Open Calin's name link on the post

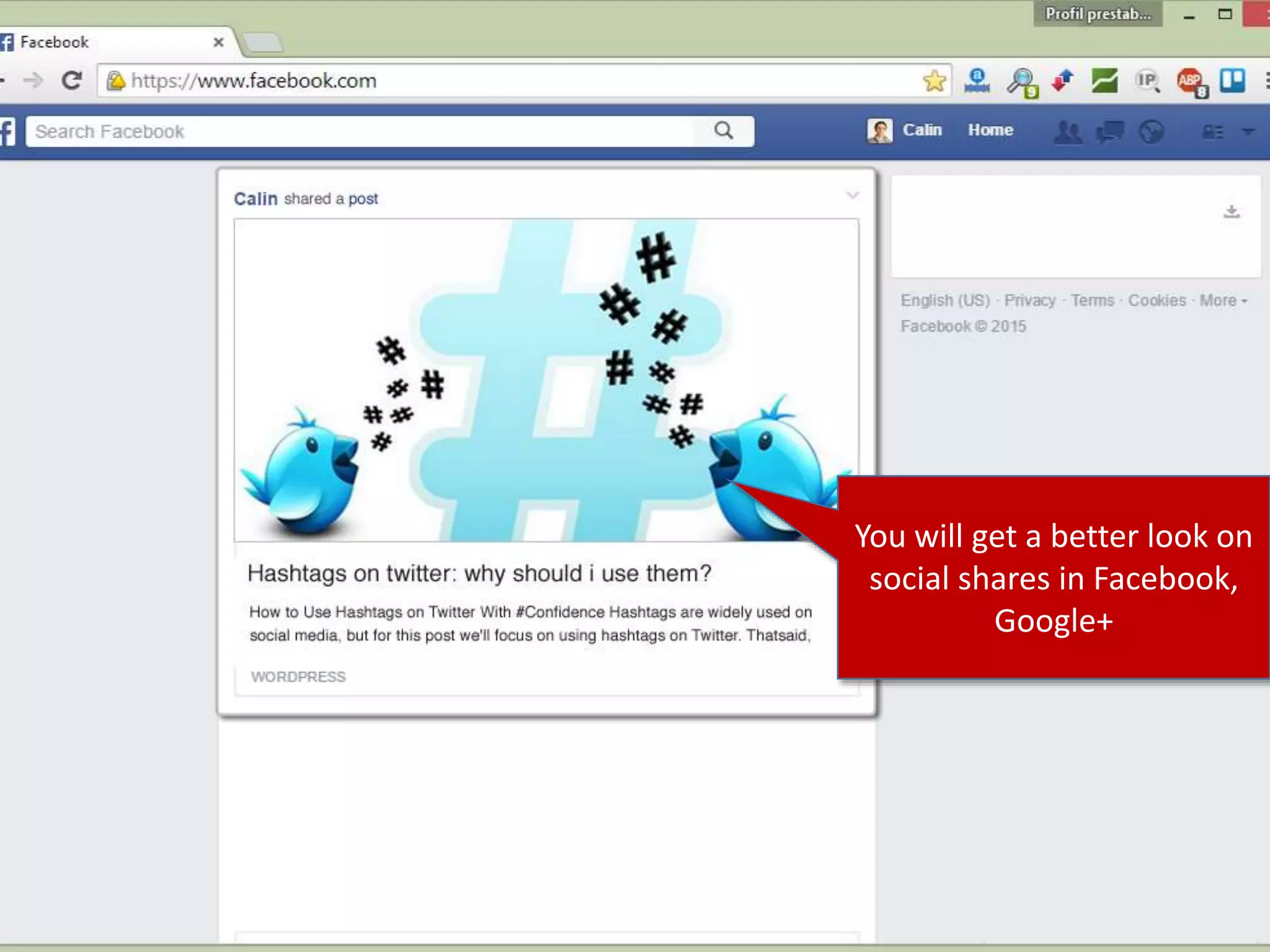click(255, 199)
